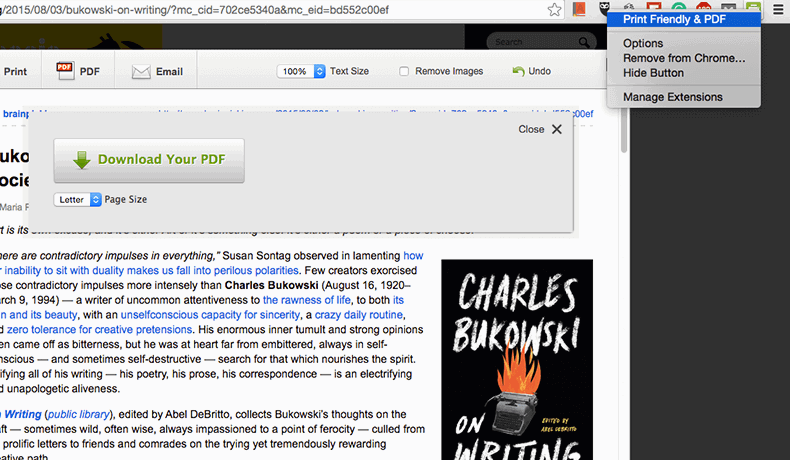
Task: Toggle the Remove Images checkbox
Action: tap(404, 72)
